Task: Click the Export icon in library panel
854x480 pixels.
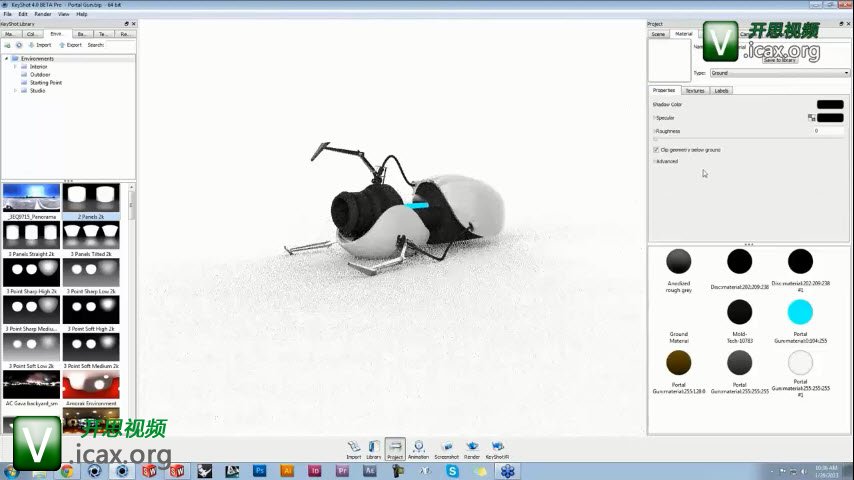Action: (x=70, y=45)
